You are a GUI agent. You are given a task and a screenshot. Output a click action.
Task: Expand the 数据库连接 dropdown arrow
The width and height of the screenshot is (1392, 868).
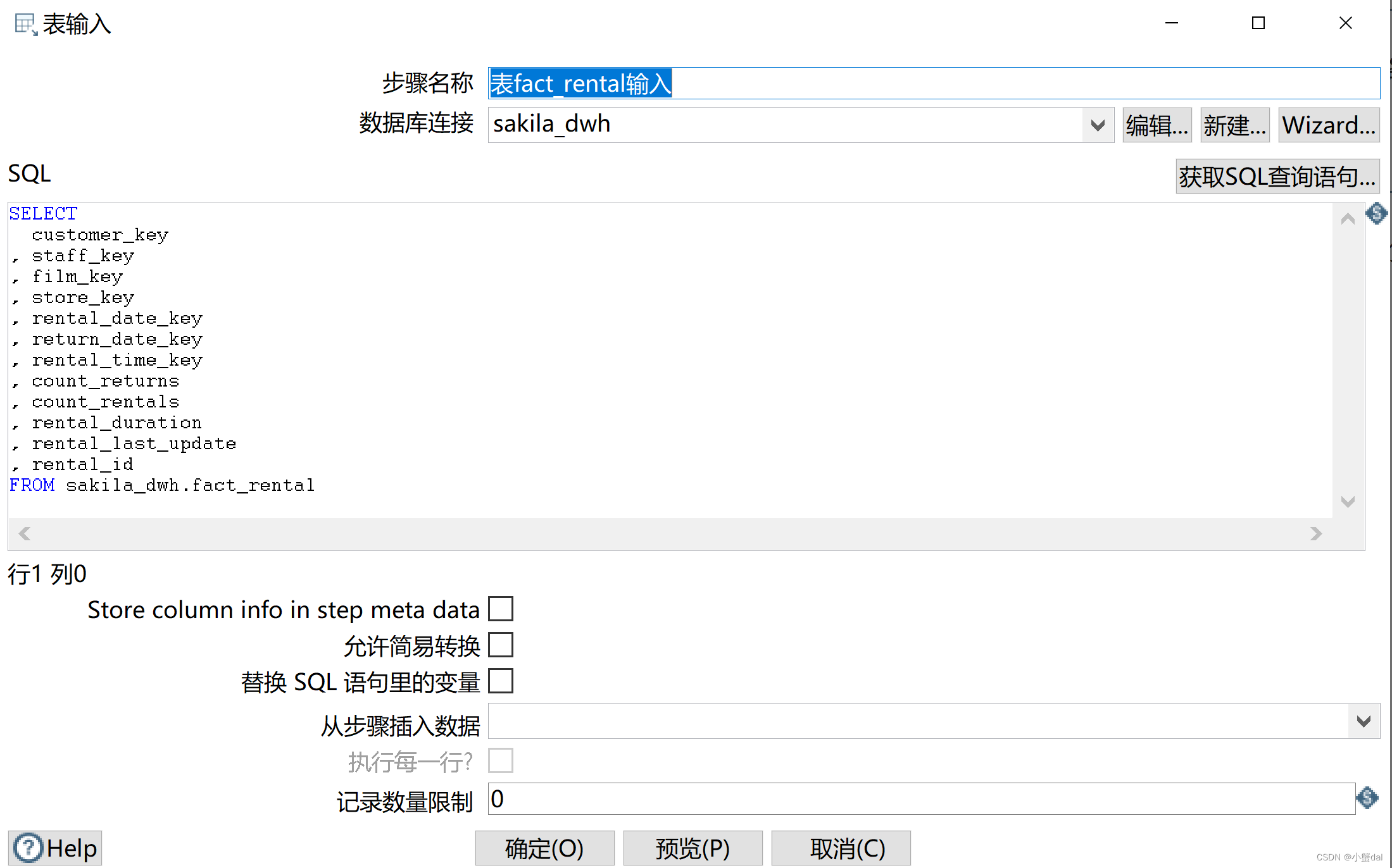(1098, 125)
